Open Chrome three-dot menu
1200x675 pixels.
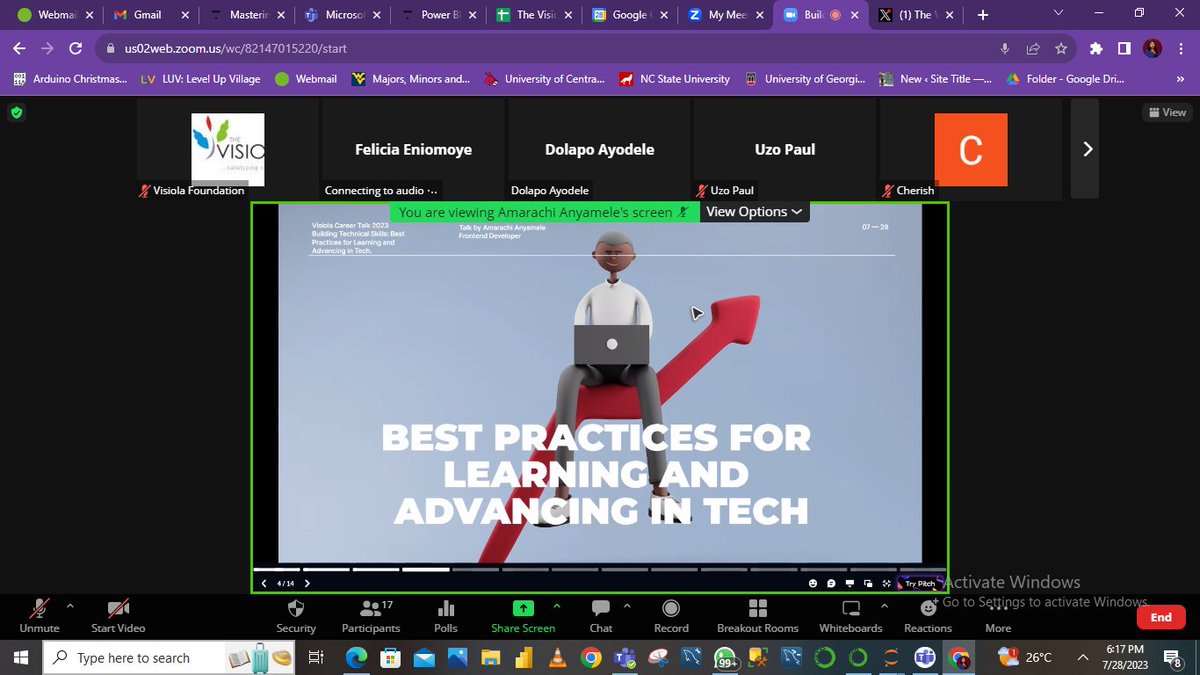coord(1181,48)
